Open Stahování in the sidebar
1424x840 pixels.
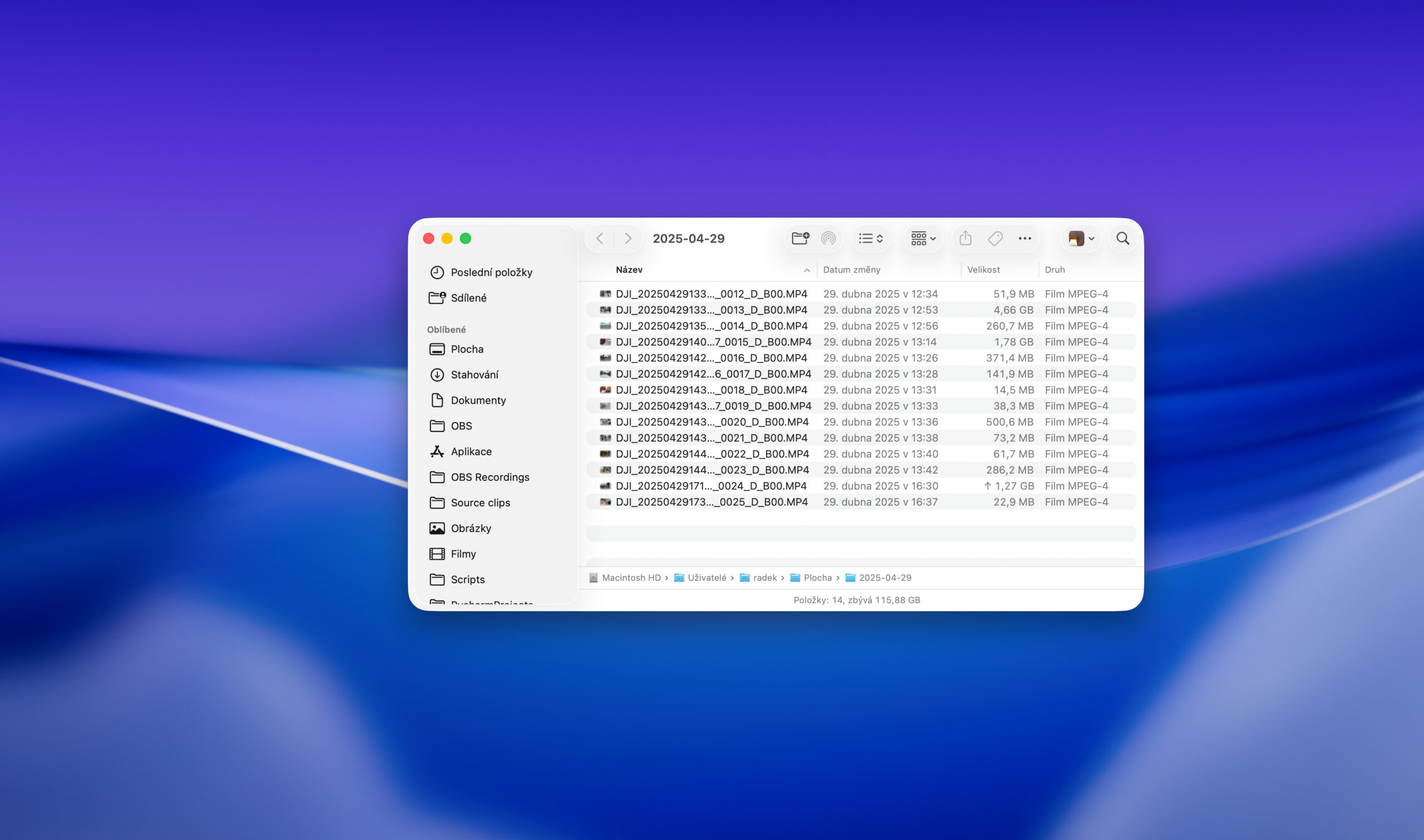click(474, 375)
